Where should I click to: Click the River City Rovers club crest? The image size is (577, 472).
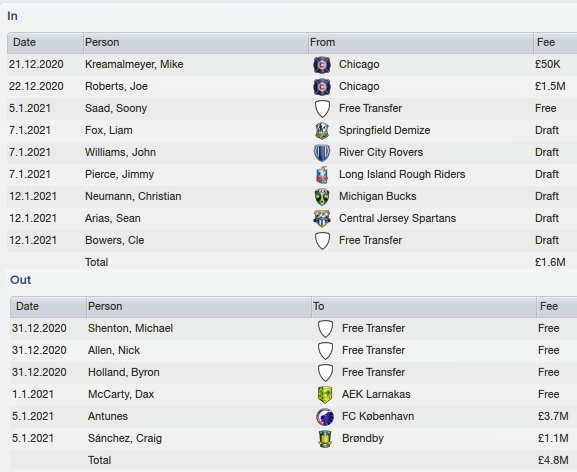point(322,153)
